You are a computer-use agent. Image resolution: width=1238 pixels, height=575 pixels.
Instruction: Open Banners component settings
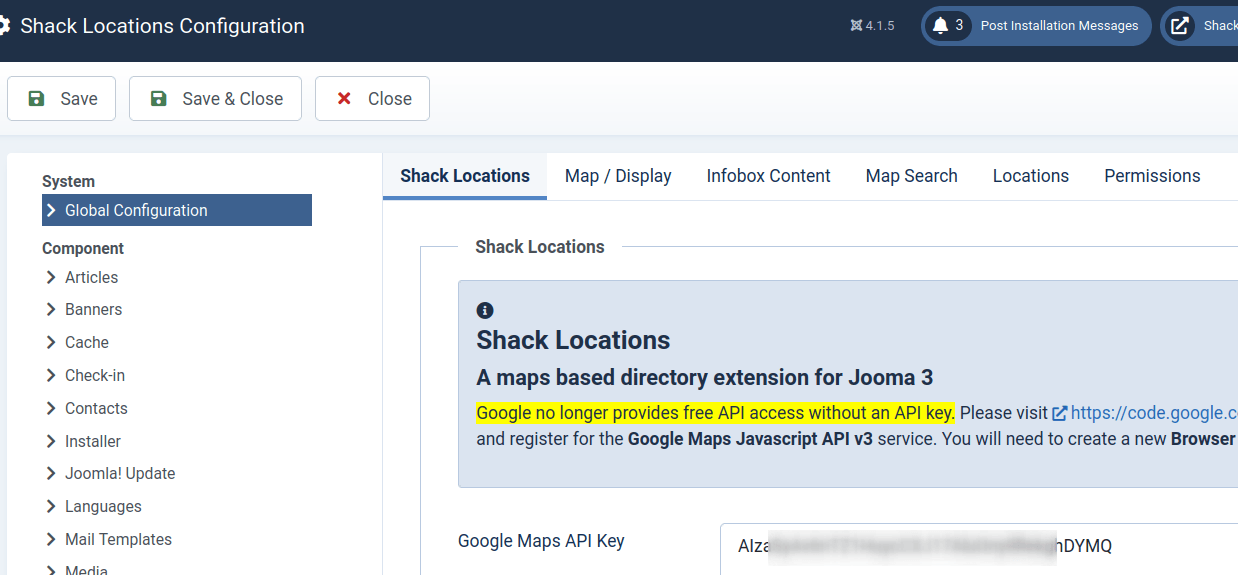coord(93,309)
